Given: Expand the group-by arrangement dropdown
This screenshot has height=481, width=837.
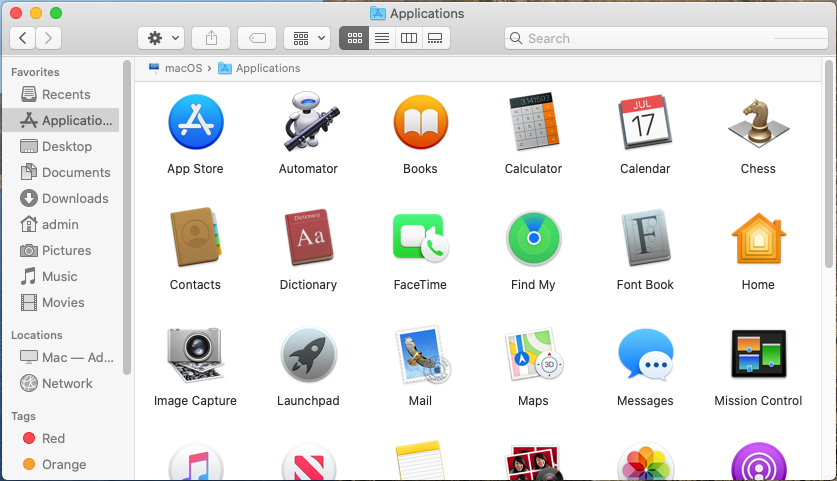Looking at the screenshot, I should 307,38.
